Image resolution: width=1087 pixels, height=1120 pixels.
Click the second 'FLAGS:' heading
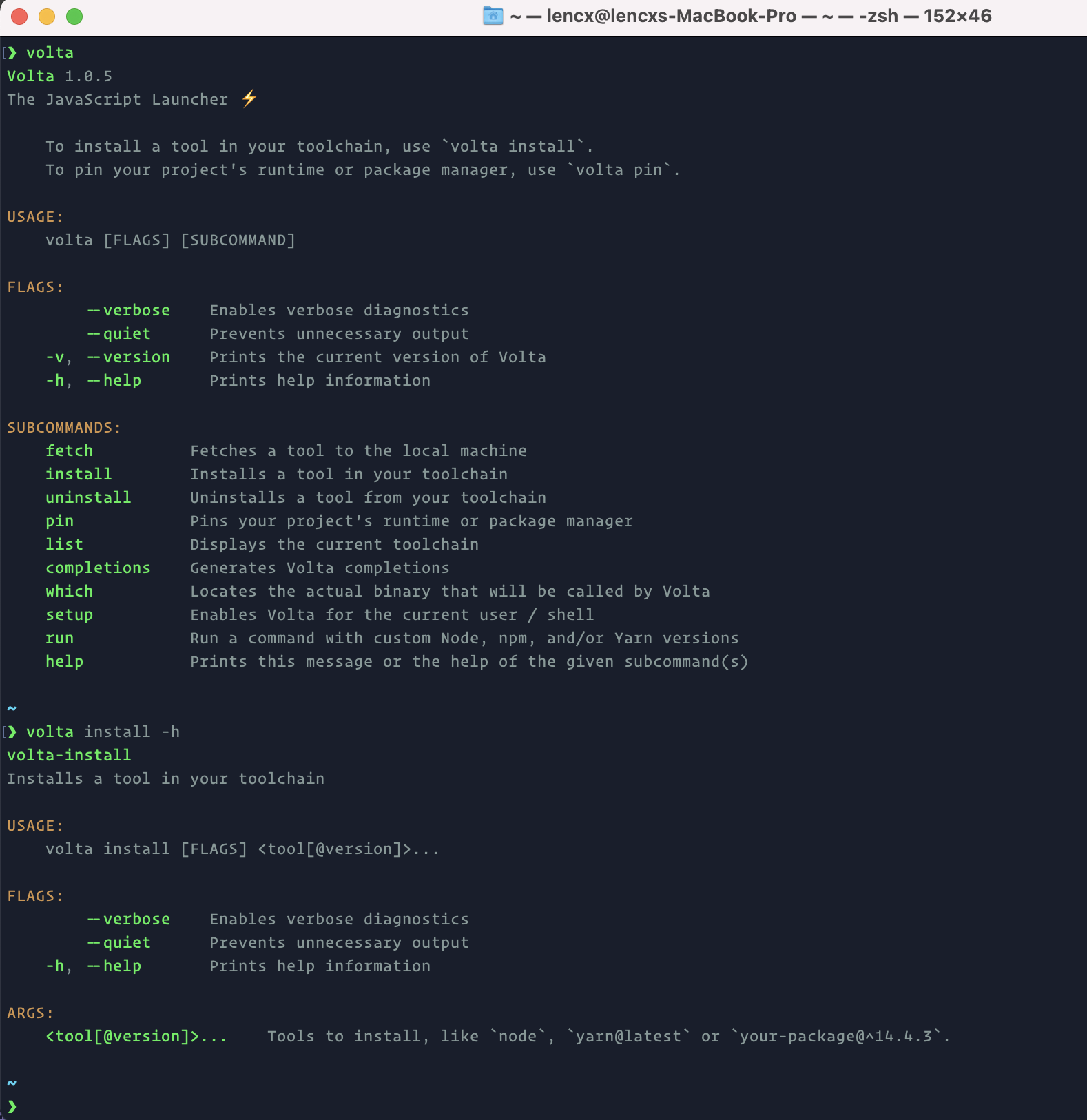(35, 895)
